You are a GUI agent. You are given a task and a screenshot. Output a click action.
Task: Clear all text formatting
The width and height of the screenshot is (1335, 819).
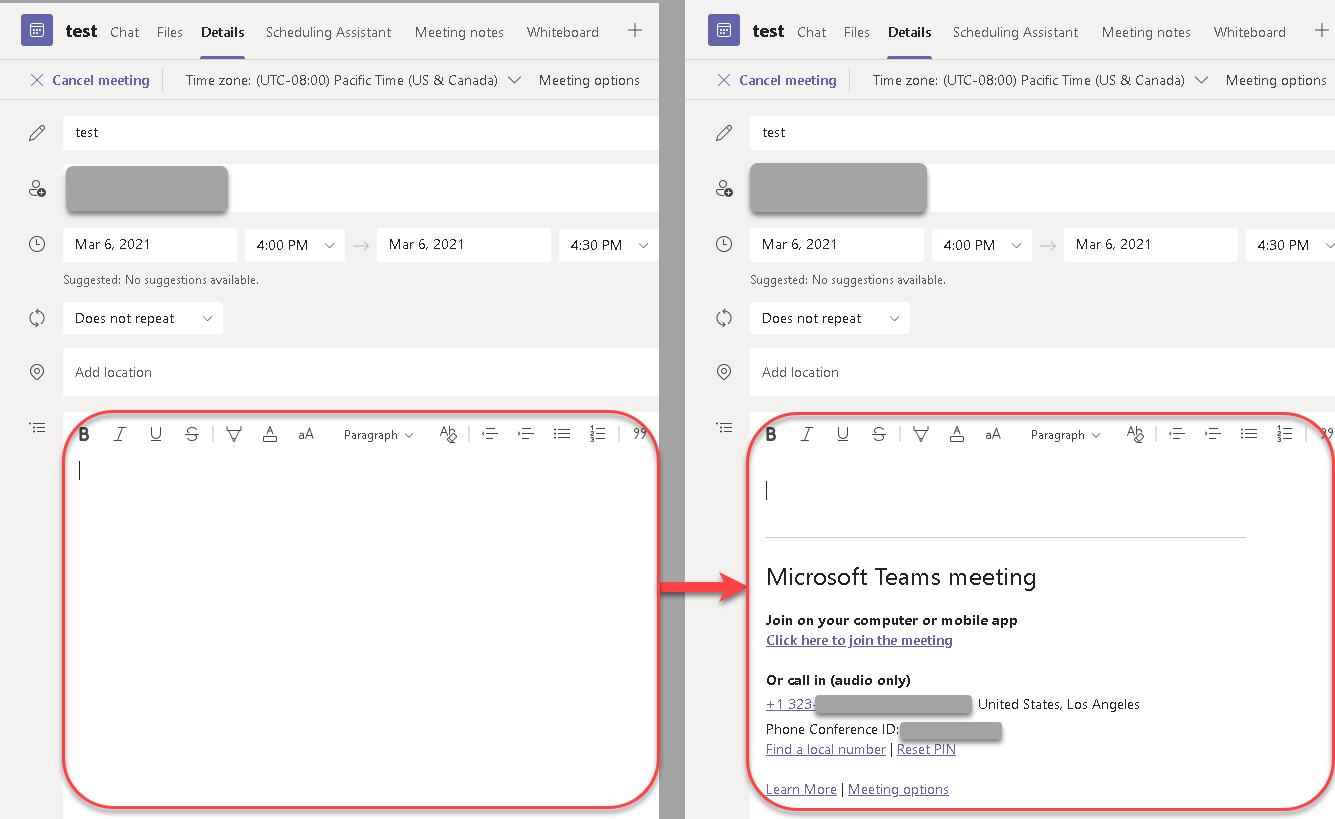[x=447, y=433]
